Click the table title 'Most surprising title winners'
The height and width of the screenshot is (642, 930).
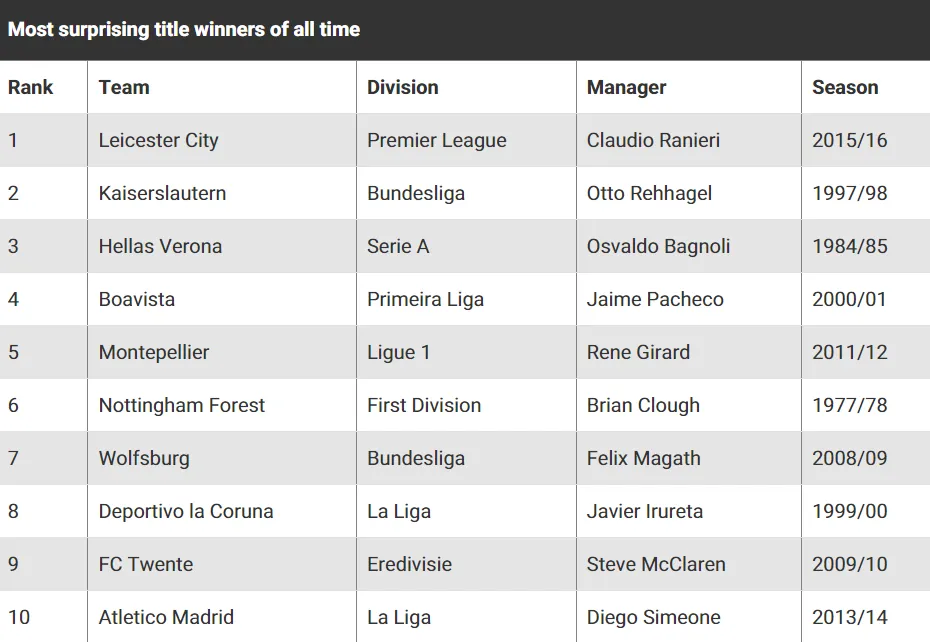(184, 29)
